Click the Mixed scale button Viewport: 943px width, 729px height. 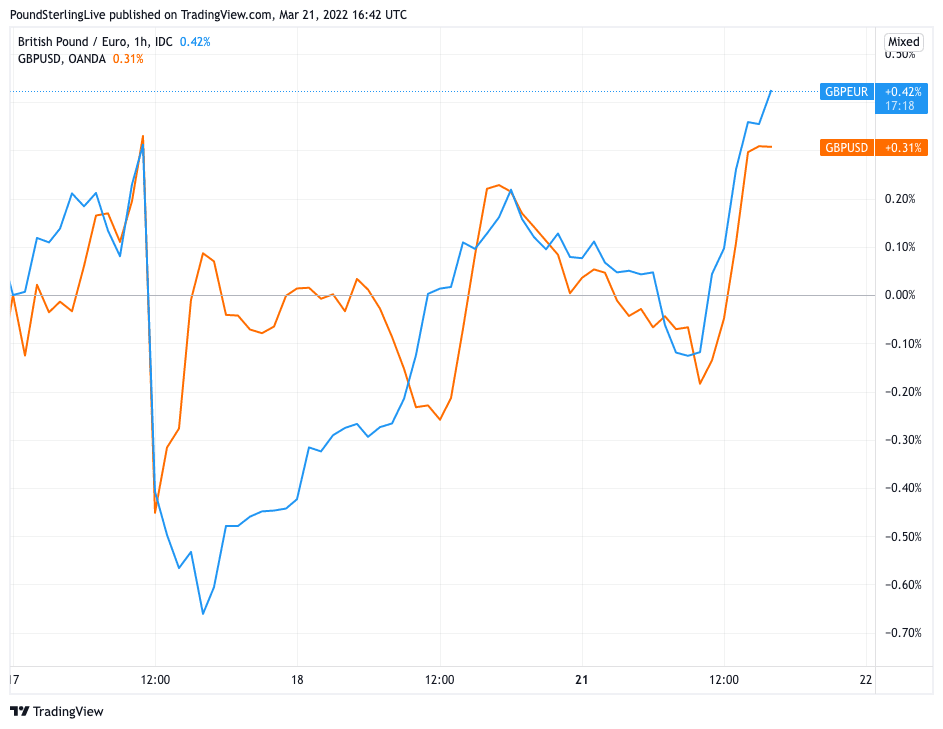(903, 42)
